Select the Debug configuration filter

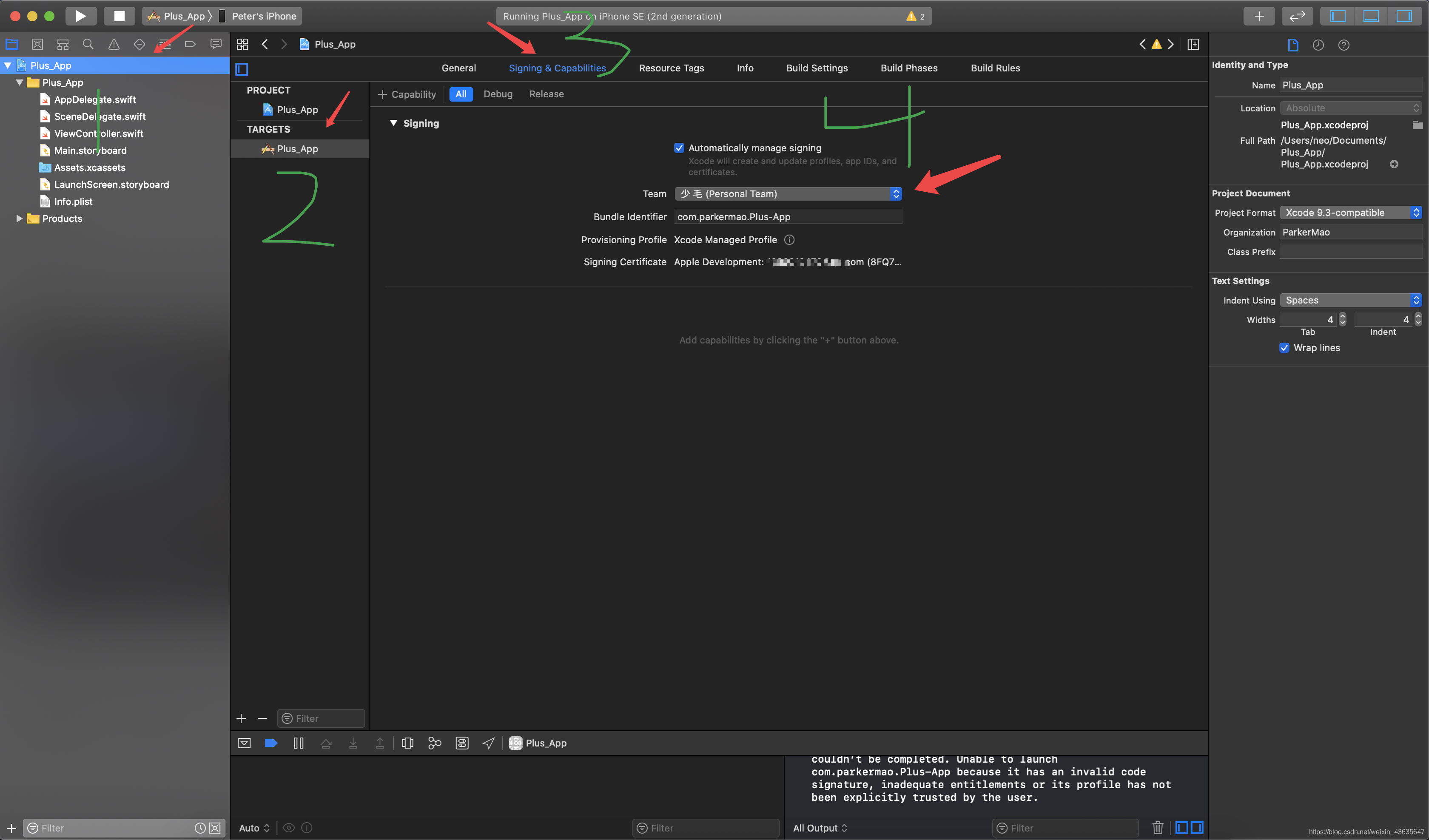pyautogui.click(x=497, y=94)
